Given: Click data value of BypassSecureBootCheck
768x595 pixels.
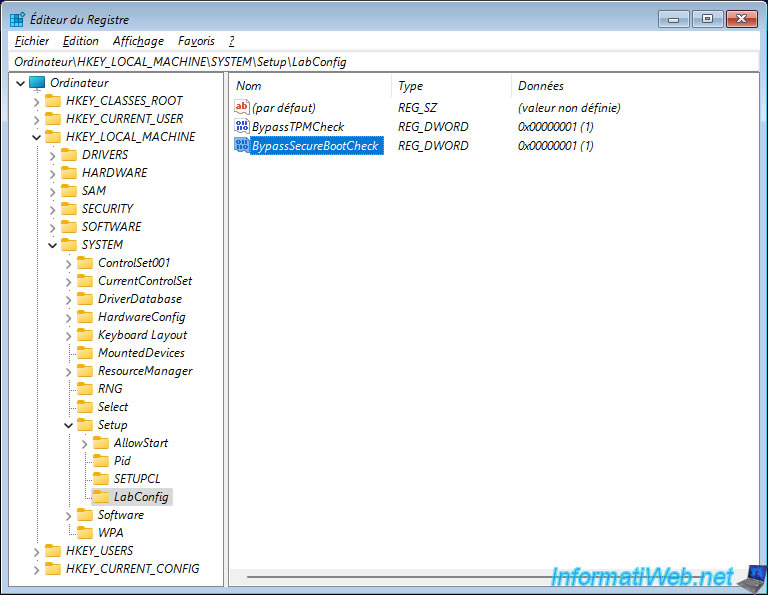Looking at the screenshot, I should [555, 146].
